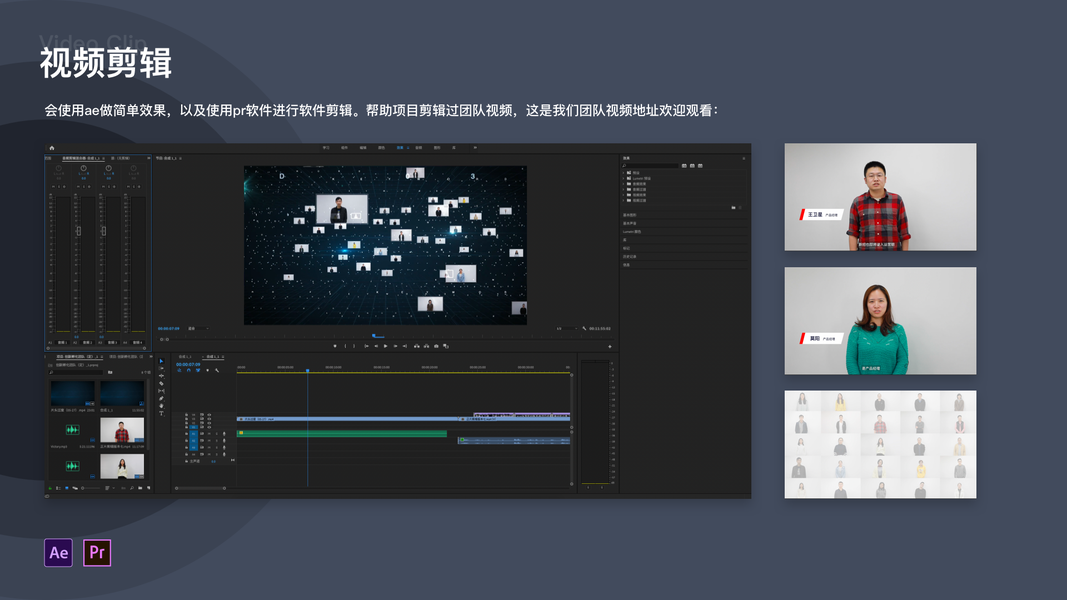Open the workspace overflow chevron menu
The image size is (1067, 600).
(475, 148)
